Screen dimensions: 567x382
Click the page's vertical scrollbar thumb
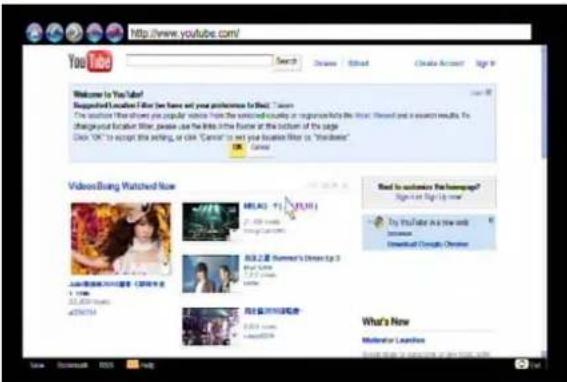[x=544, y=101]
